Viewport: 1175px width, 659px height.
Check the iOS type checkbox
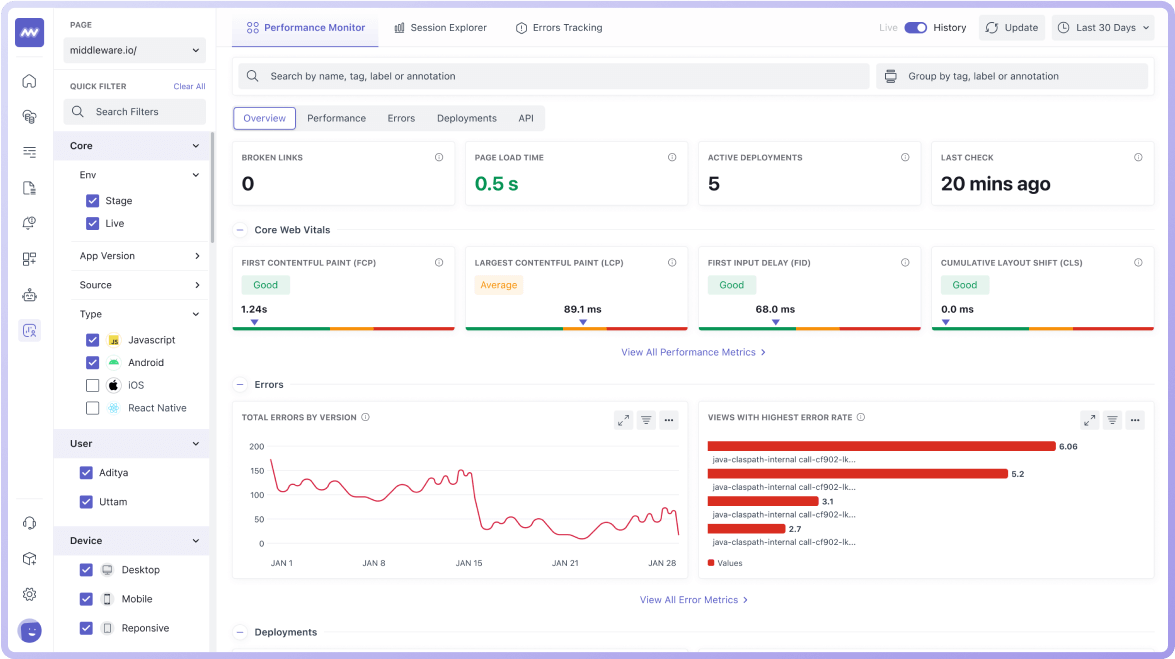(93, 385)
